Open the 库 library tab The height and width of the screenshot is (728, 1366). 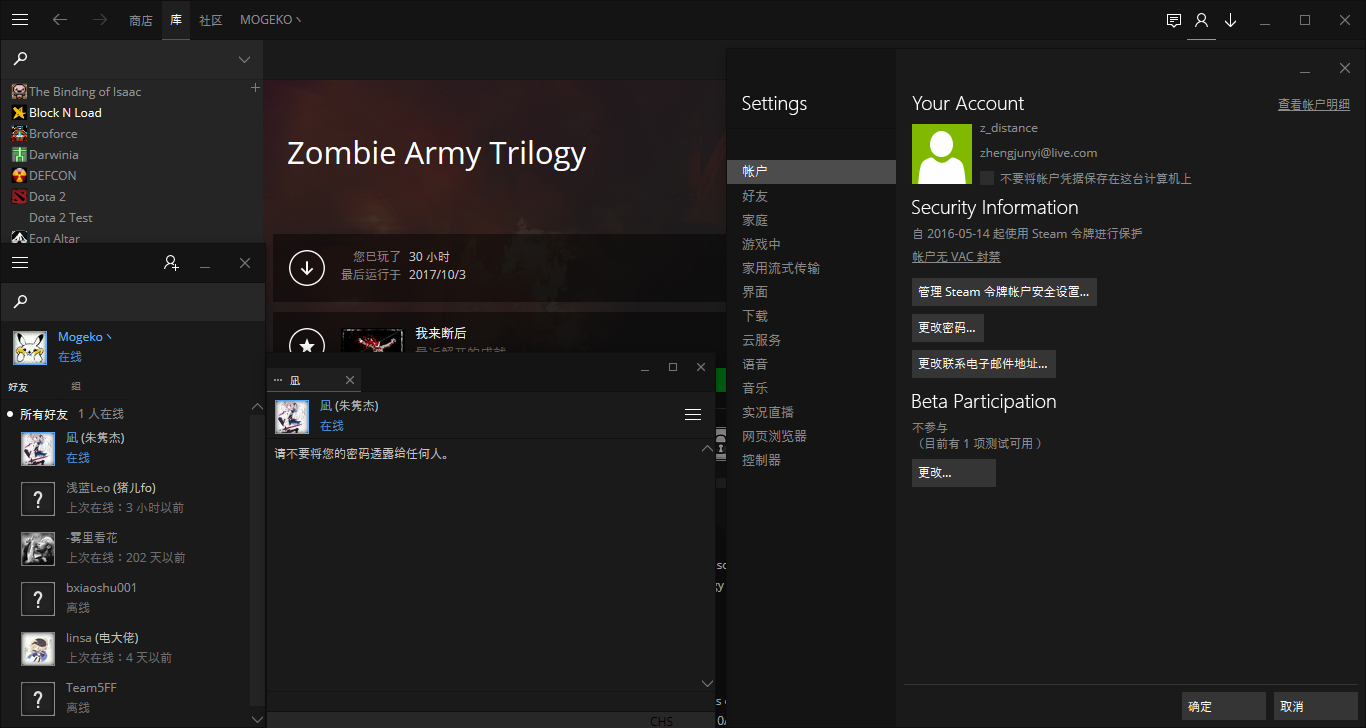176,20
